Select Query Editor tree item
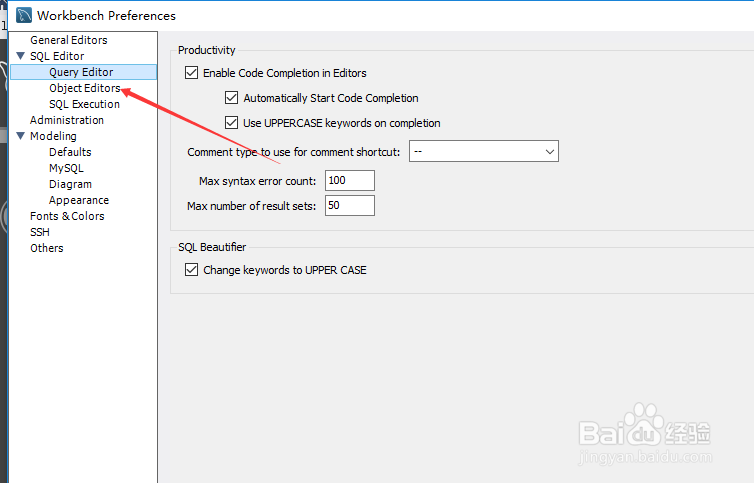 tap(84, 72)
